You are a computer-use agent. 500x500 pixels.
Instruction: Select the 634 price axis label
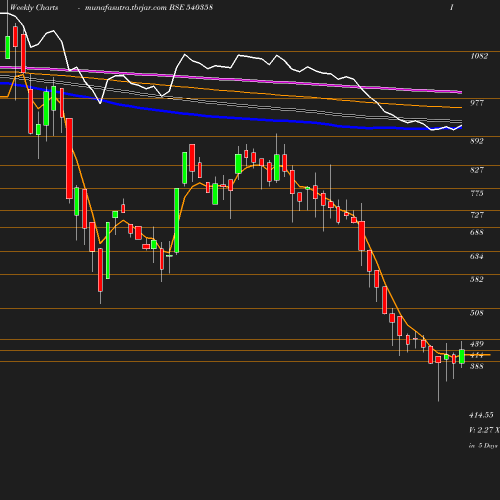pos(477,256)
